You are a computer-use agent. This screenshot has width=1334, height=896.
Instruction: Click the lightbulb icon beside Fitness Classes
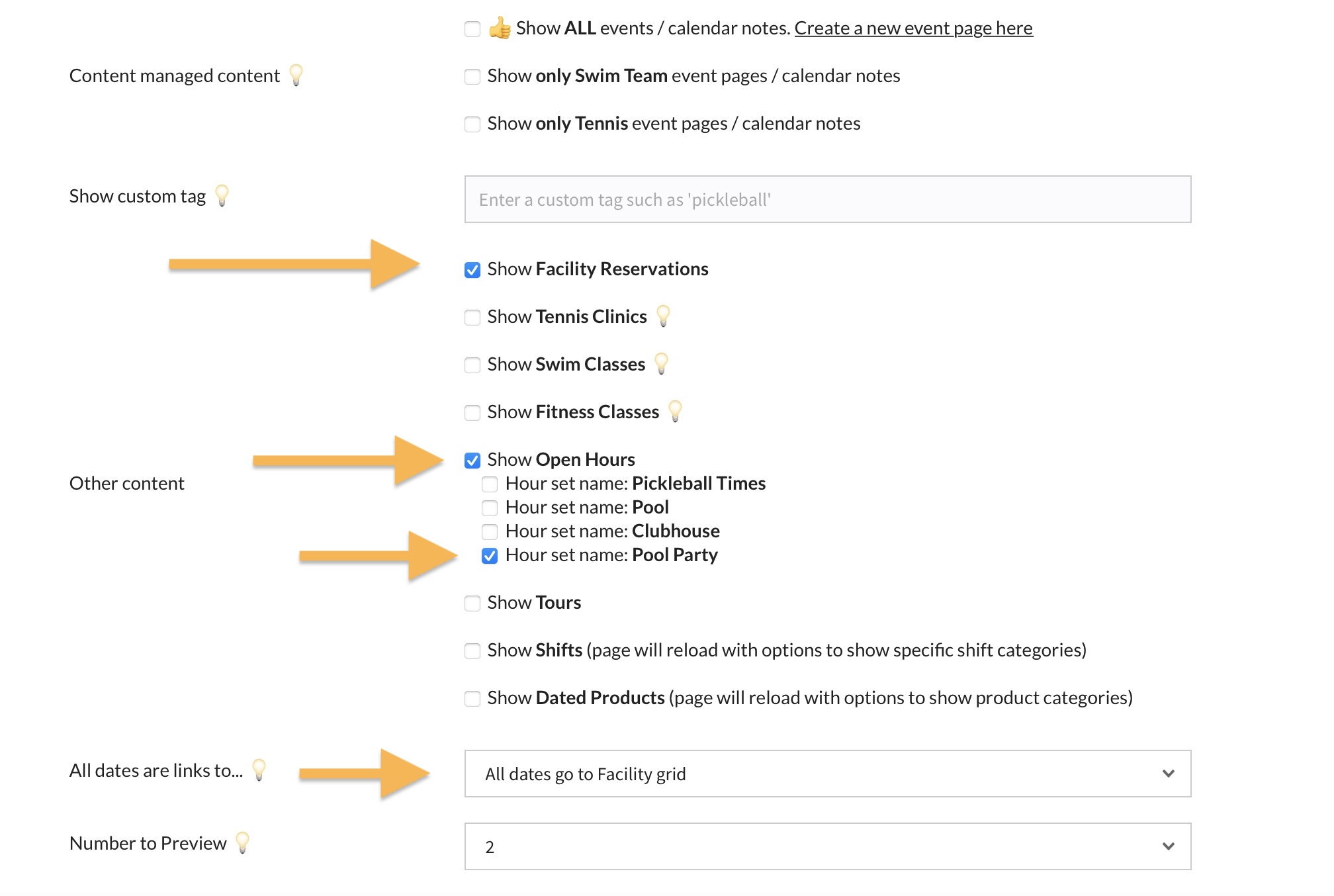click(675, 411)
